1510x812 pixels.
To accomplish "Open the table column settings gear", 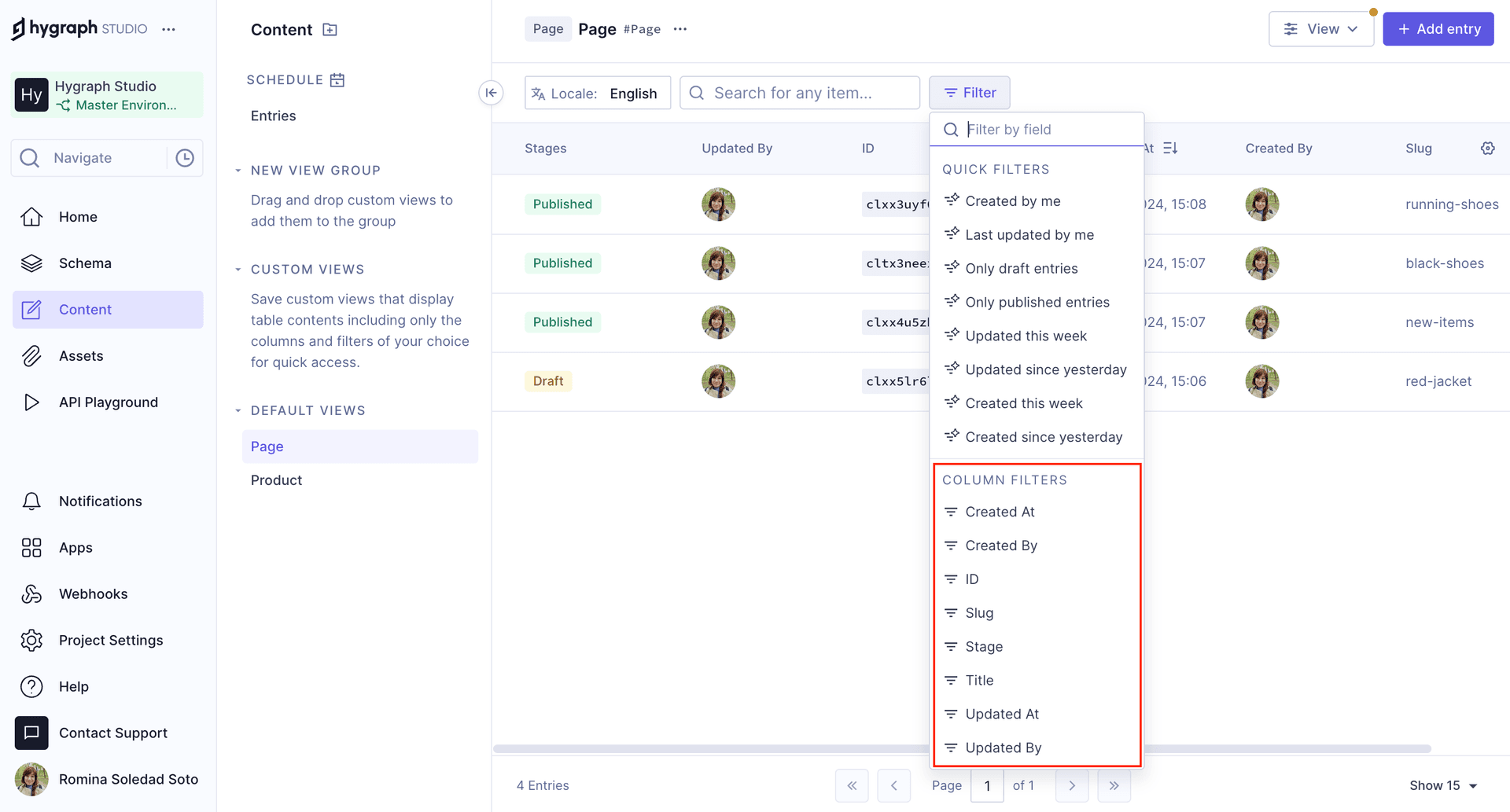I will tap(1487, 149).
